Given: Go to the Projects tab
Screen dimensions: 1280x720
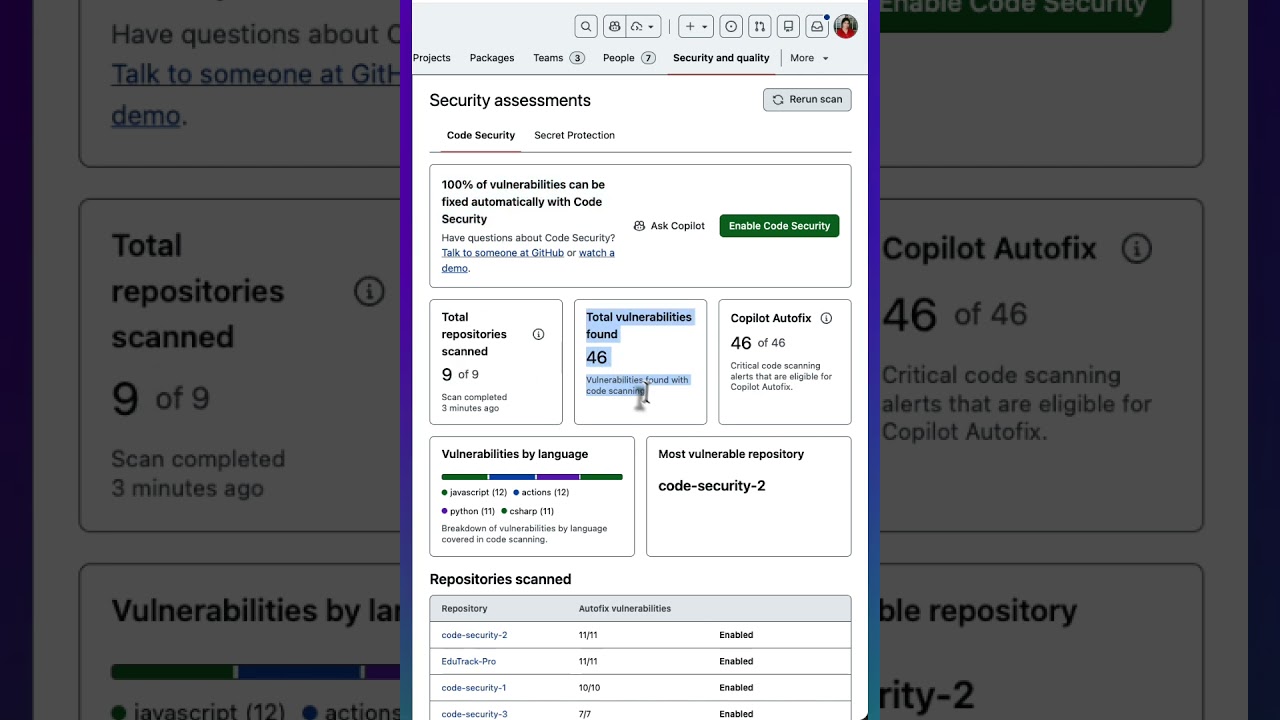Looking at the screenshot, I should coord(432,58).
